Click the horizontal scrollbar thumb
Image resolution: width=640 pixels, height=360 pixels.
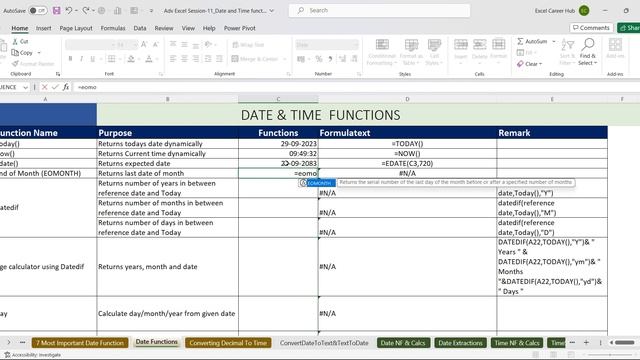click(x=624, y=342)
